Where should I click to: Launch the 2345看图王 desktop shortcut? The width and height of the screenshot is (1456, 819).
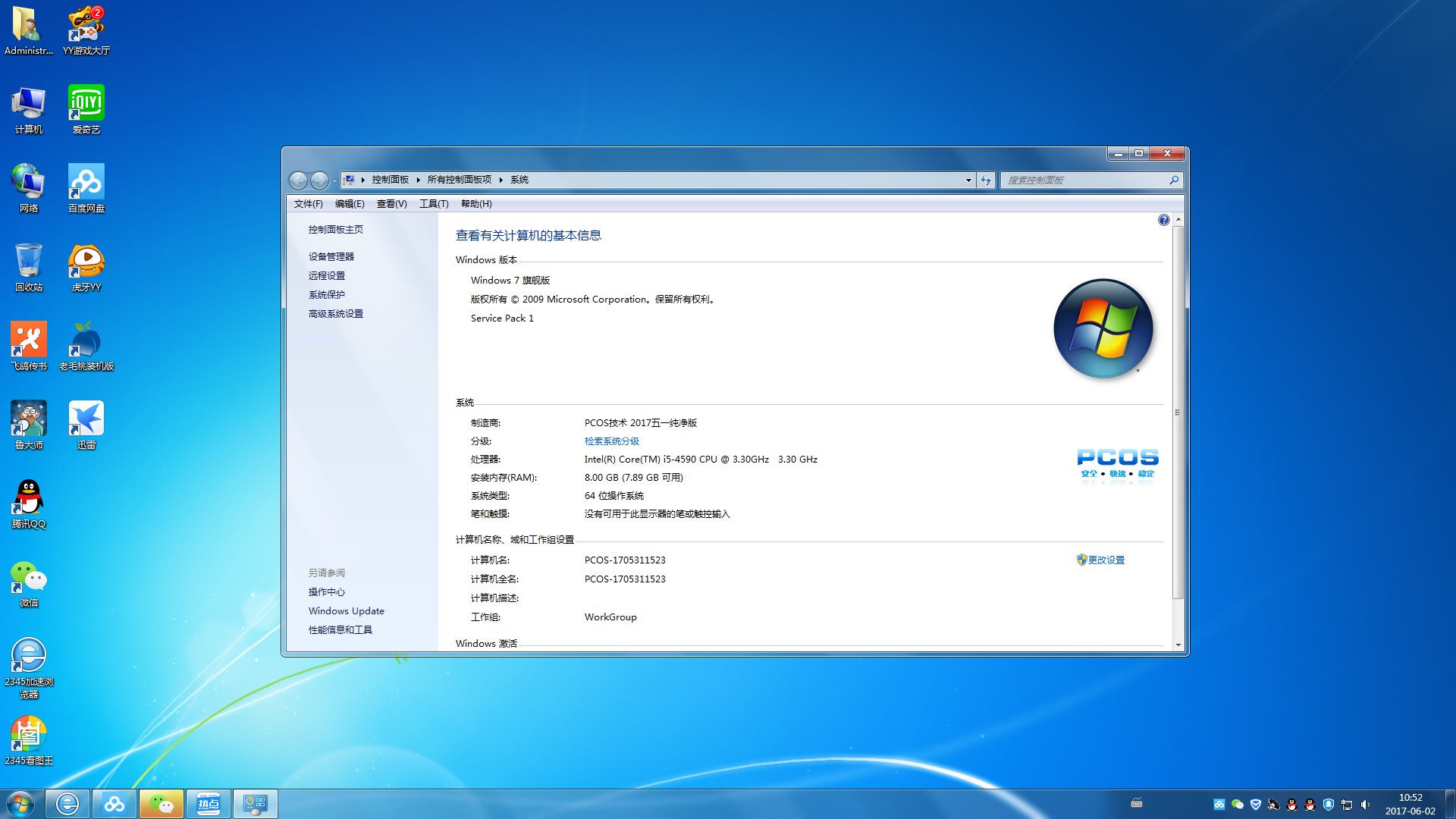point(28,740)
